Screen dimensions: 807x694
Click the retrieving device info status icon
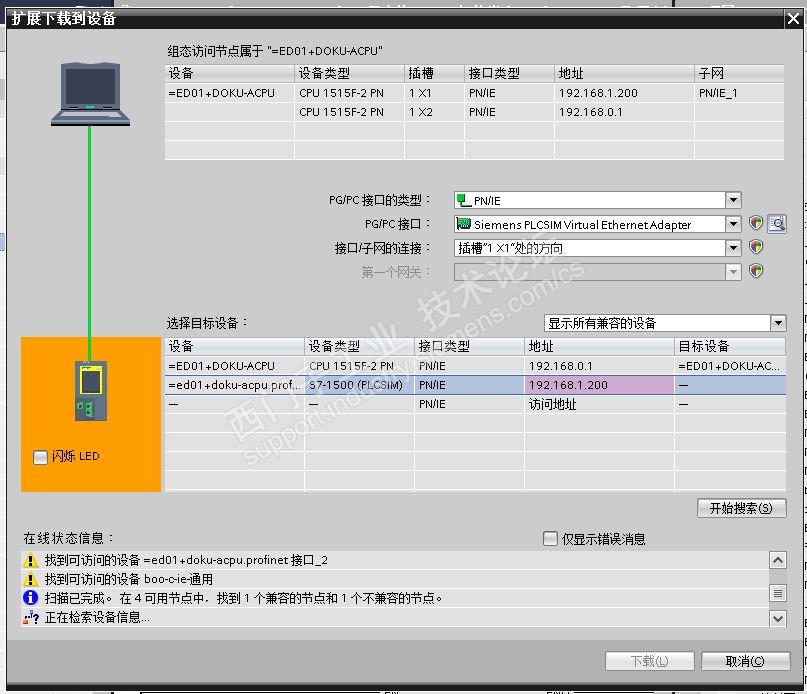coord(31,617)
